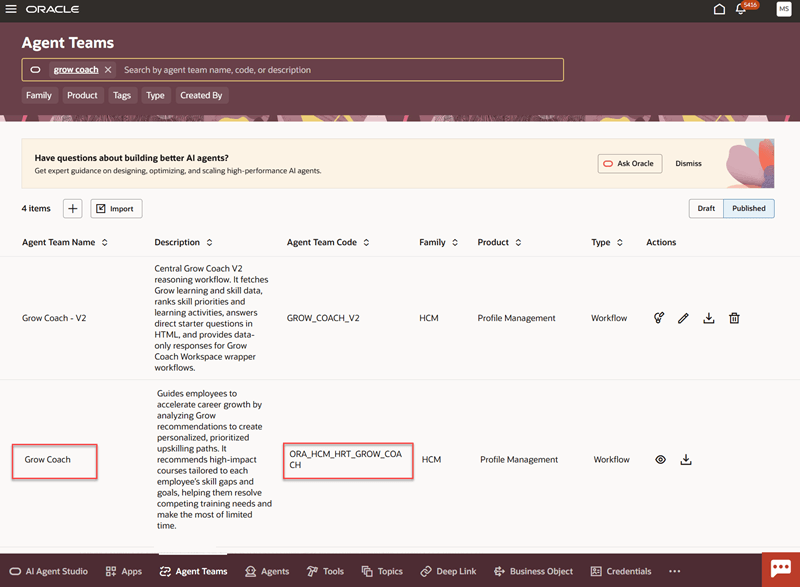This screenshot has width=800, height=587.
Task: Switch to the Draft view
Action: point(706,209)
